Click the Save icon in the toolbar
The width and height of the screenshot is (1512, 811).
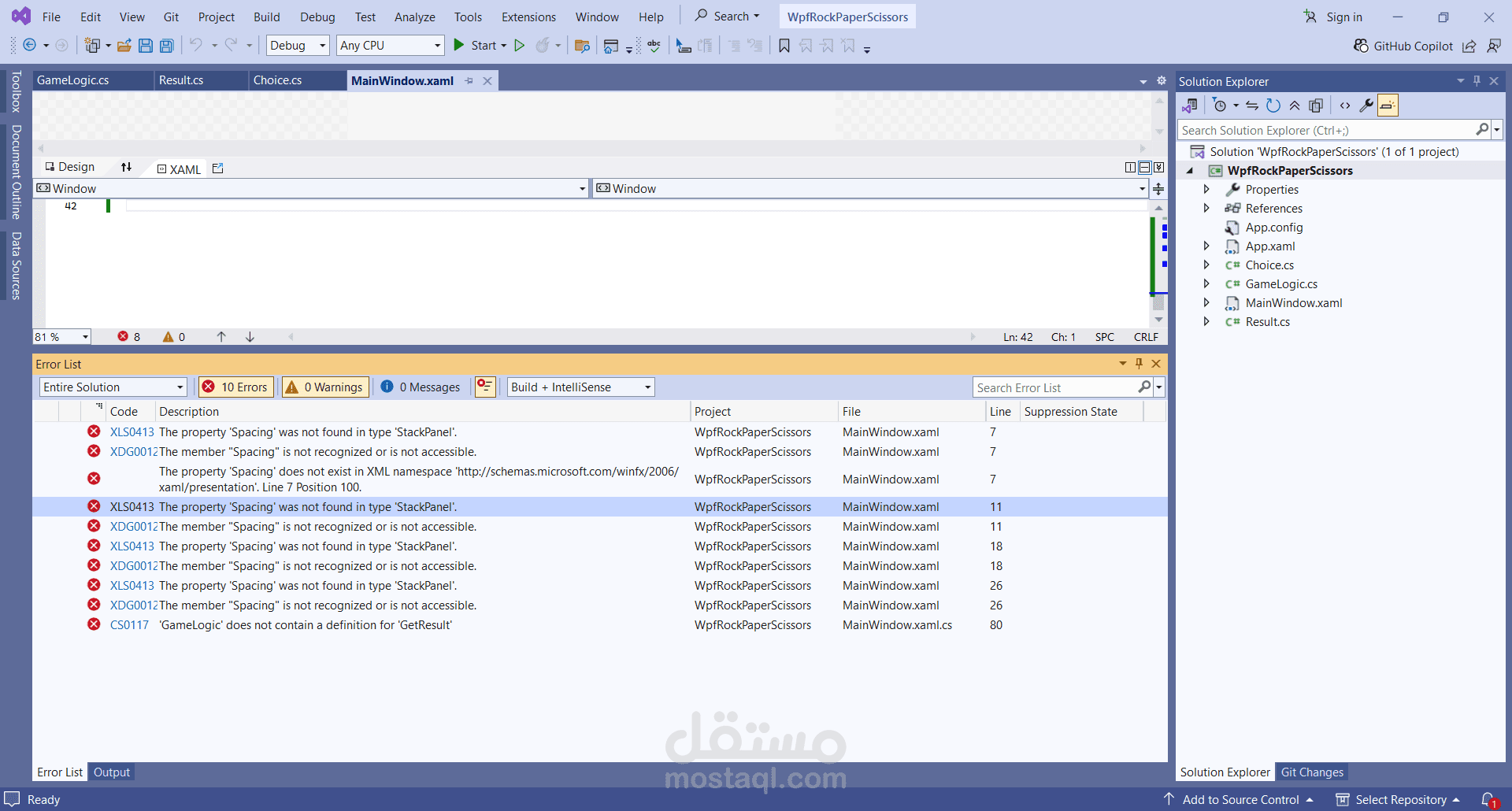pos(146,46)
